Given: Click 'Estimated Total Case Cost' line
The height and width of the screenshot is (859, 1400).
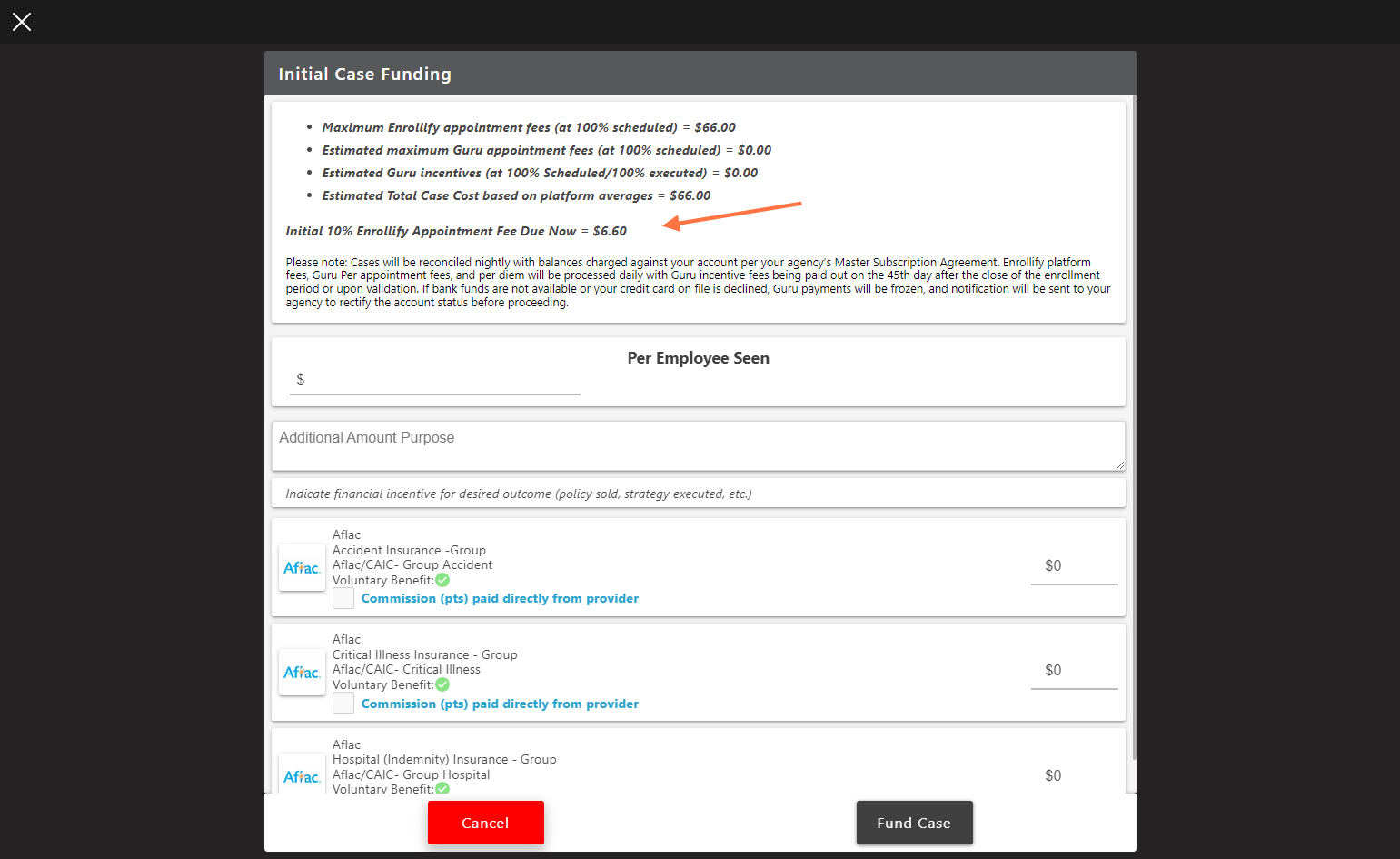Looking at the screenshot, I should [516, 195].
